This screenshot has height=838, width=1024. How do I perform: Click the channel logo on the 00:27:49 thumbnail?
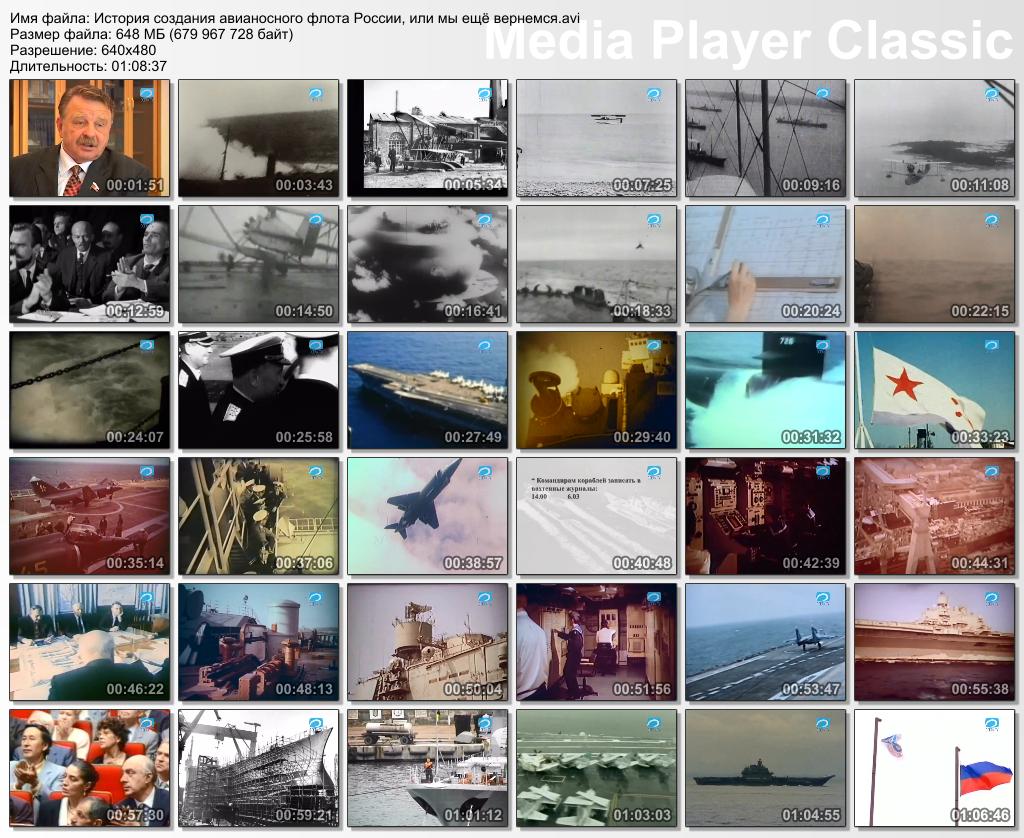[x=485, y=346]
